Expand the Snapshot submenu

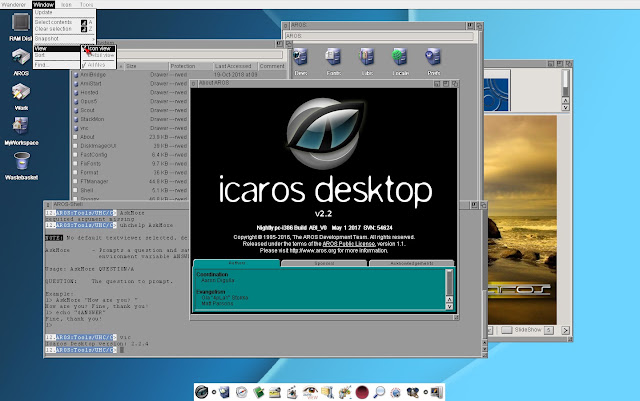point(64,38)
